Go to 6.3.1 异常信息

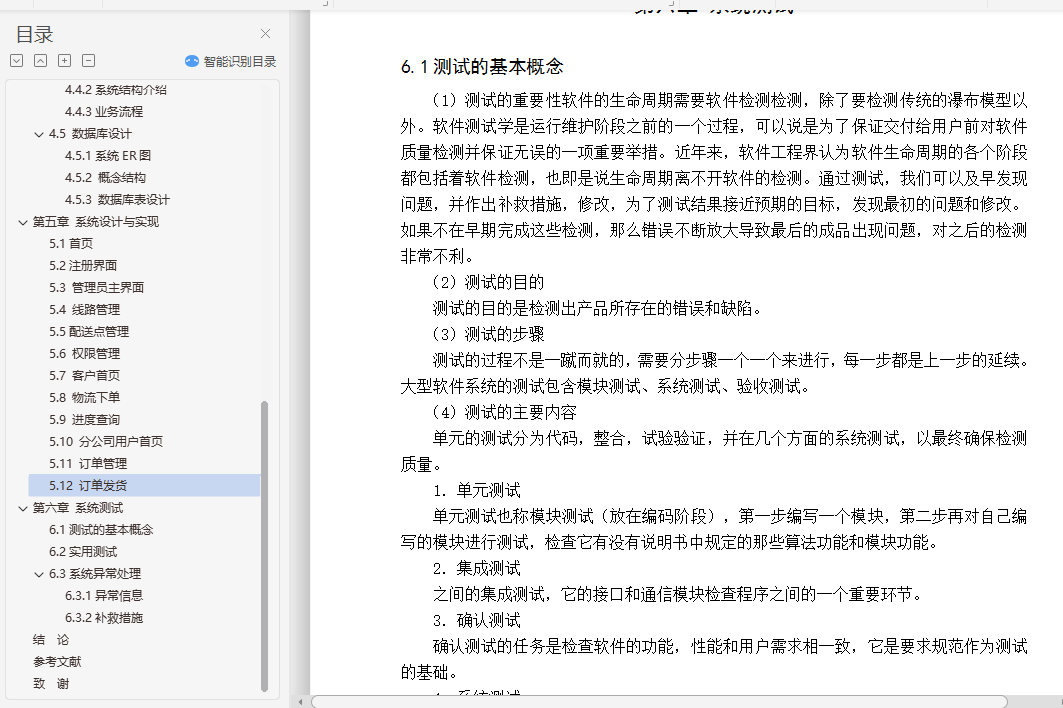(x=104, y=595)
